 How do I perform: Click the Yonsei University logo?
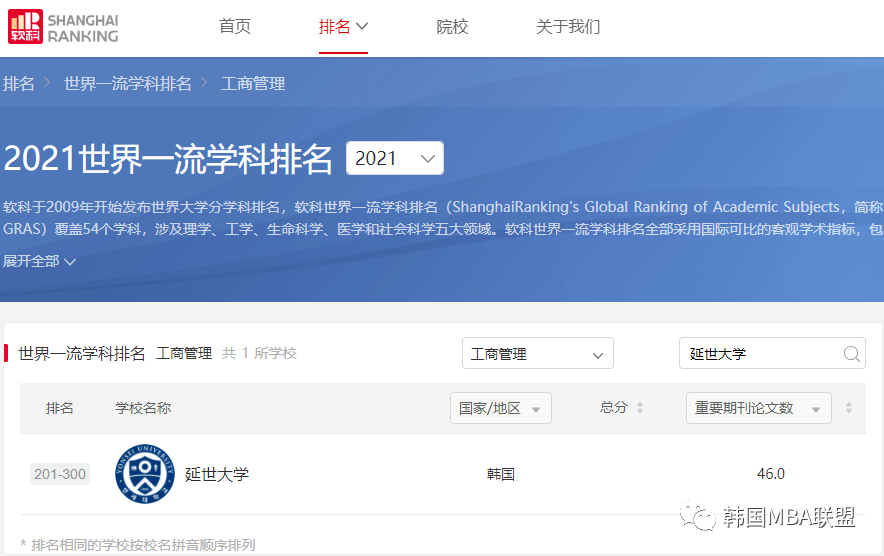click(x=145, y=474)
